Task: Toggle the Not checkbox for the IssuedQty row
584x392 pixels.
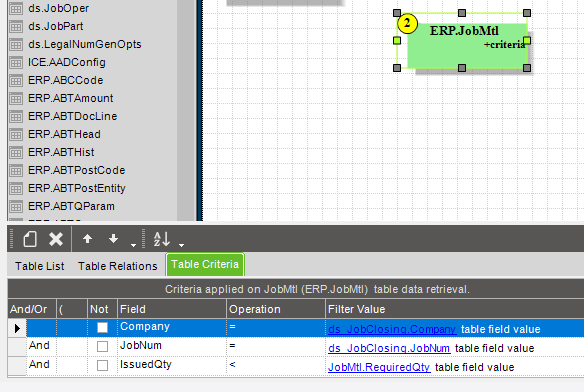Action: point(102,365)
